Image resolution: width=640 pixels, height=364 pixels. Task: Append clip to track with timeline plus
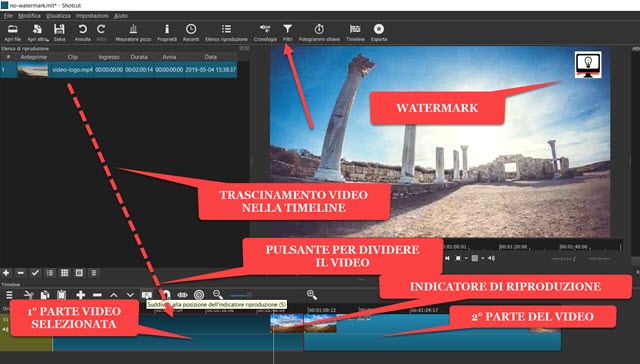pos(81,295)
